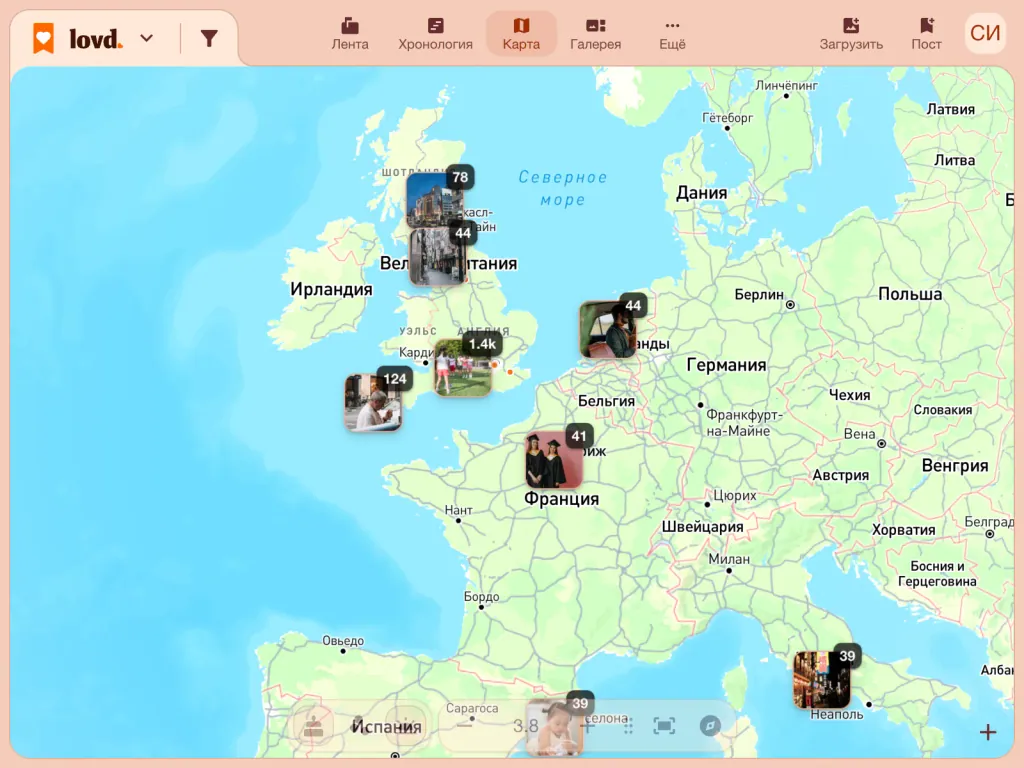Open the Хронология tab
The width and height of the screenshot is (1024, 768).
436,34
